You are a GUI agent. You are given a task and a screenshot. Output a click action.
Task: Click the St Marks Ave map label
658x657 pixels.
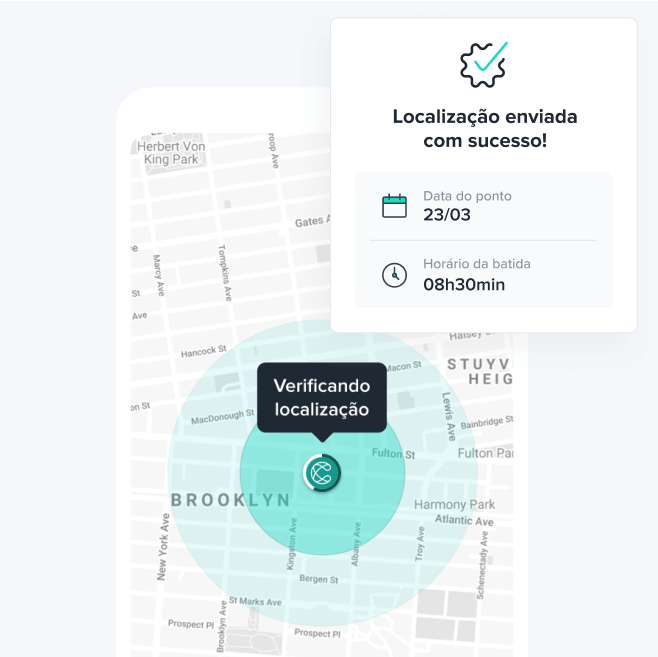pos(255,602)
